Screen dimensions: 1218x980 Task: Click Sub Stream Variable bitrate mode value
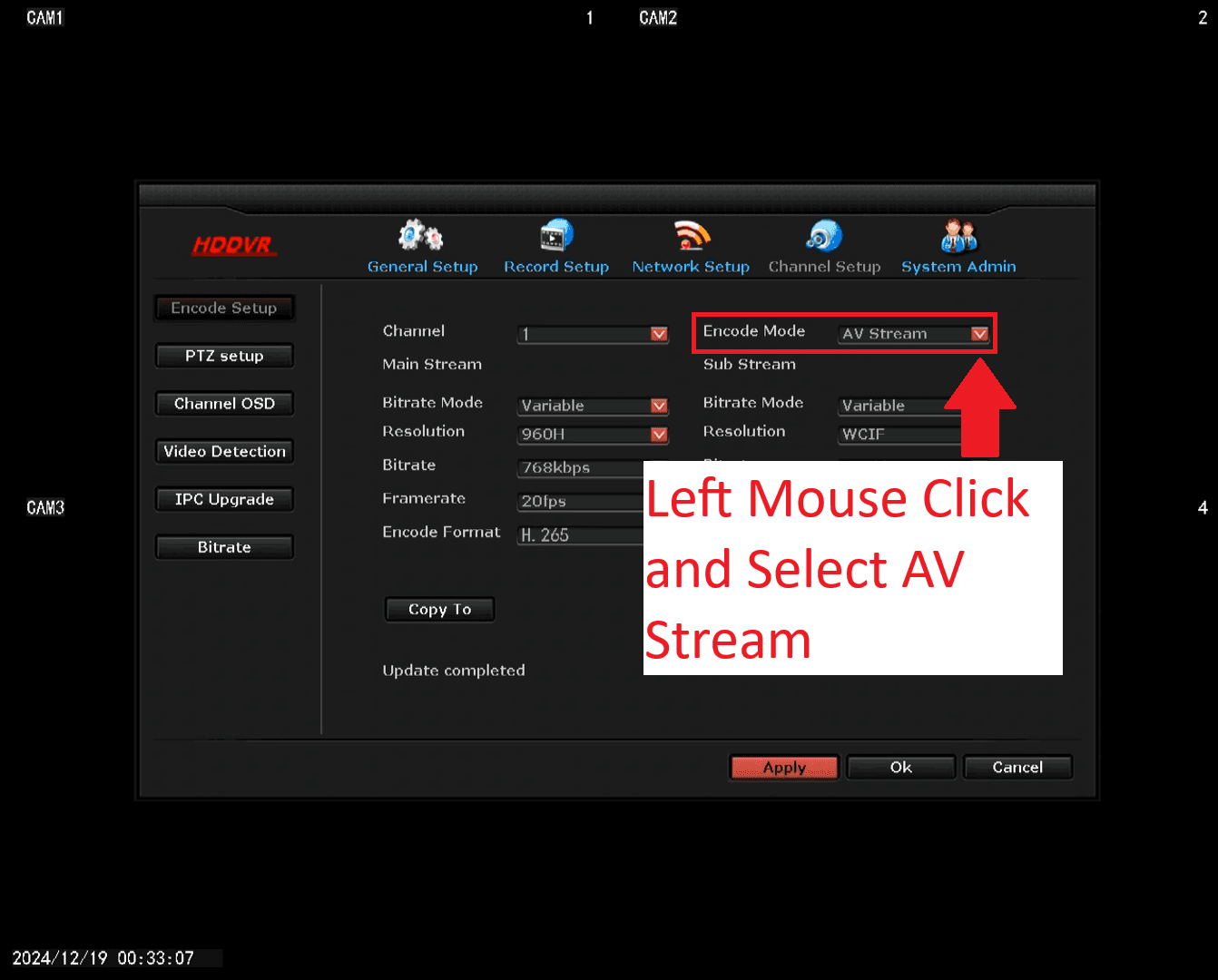click(x=899, y=406)
